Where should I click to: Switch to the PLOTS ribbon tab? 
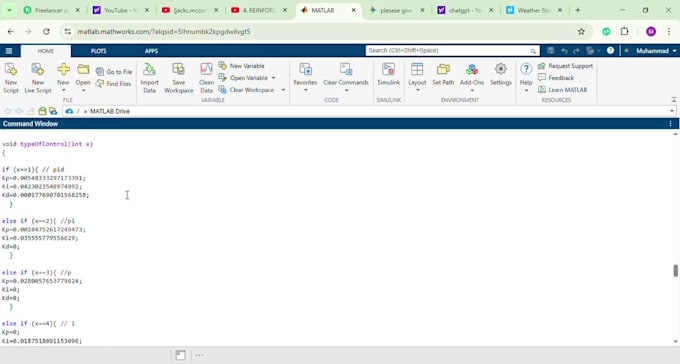[x=98, y=51]
